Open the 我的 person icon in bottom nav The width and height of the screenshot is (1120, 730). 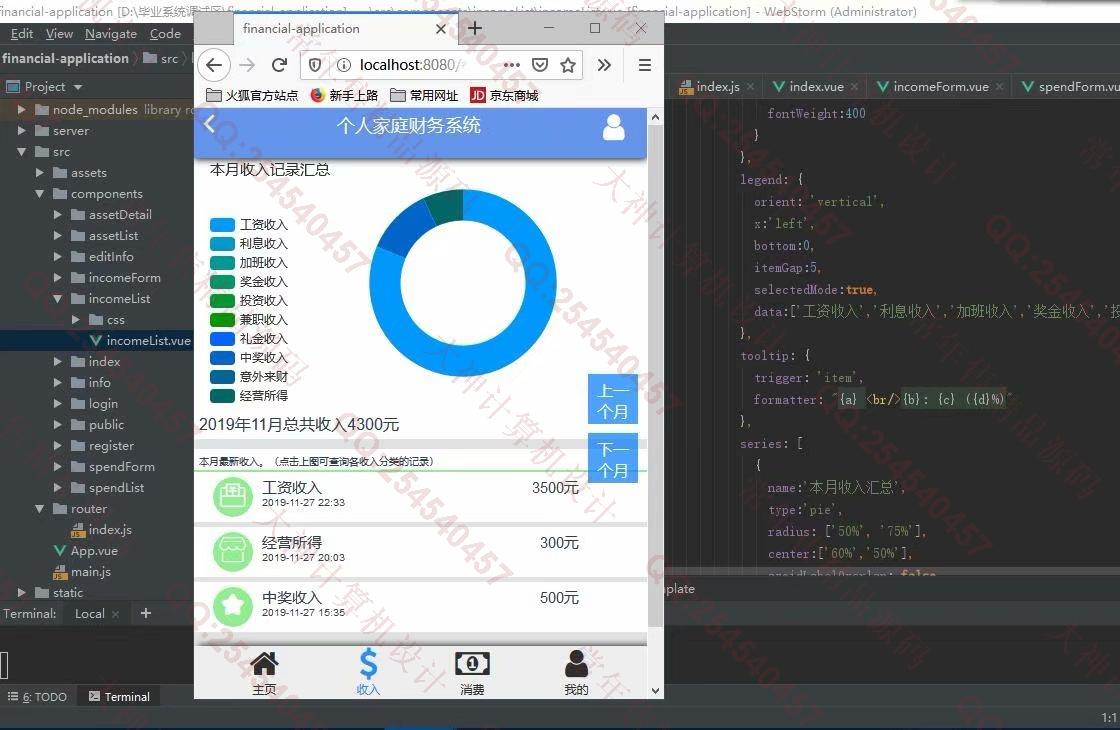pos(576,671)
